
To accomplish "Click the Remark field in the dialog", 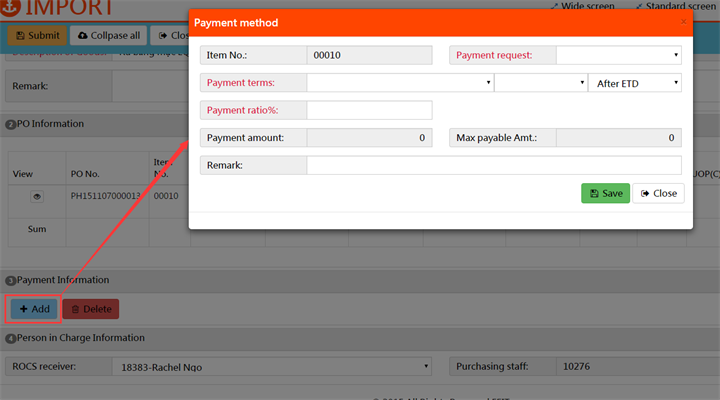I will coord(493,165).
